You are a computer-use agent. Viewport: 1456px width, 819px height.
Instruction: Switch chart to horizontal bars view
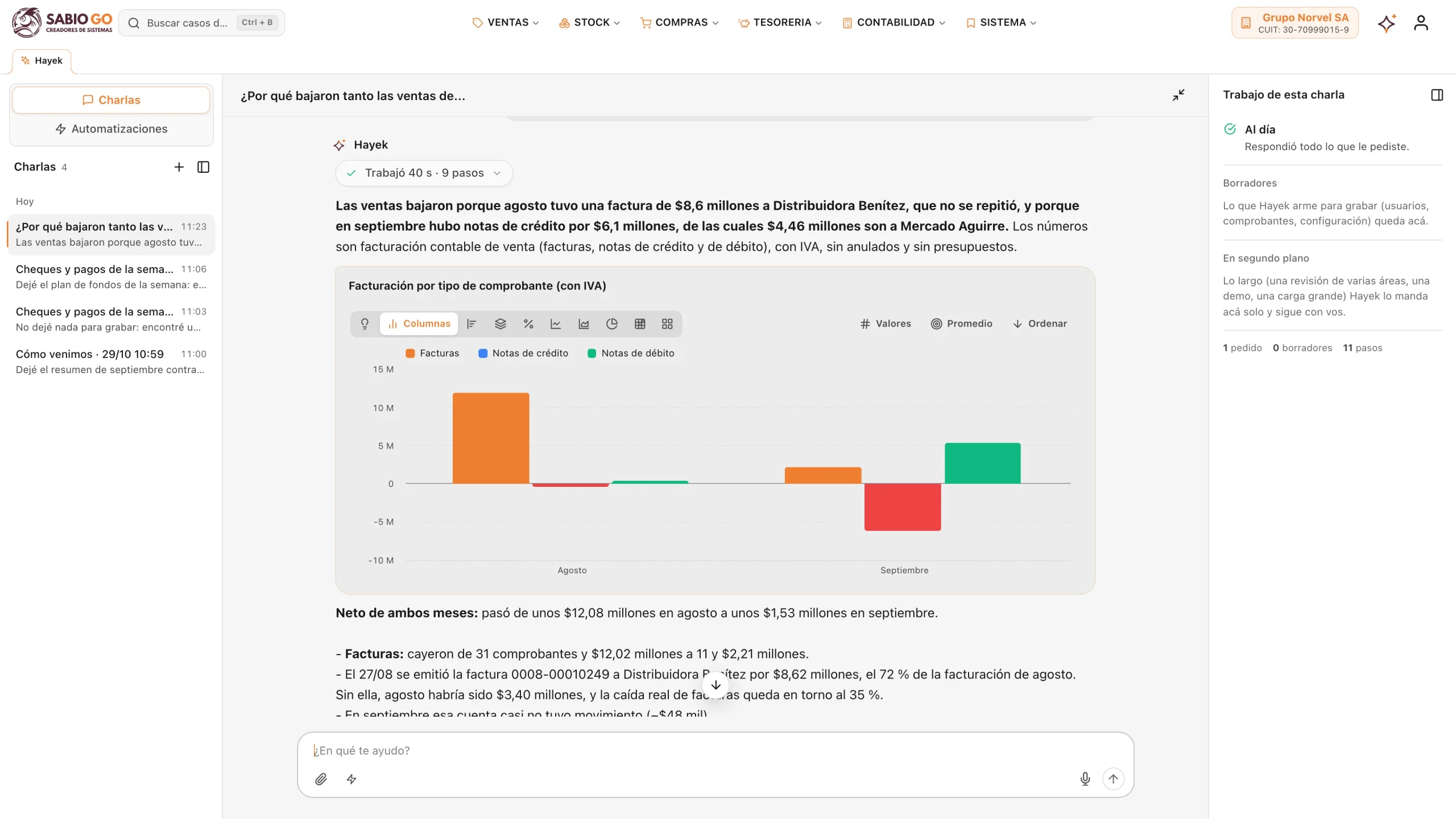pyautogui.click(x=471, y=324)
